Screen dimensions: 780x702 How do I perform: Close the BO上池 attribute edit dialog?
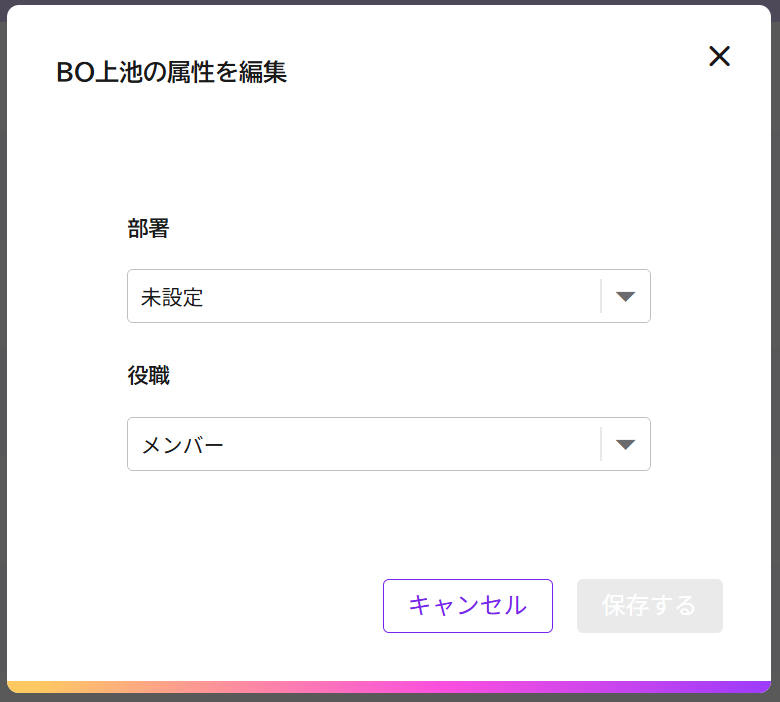pyautogui.click(x=719, y=56)
